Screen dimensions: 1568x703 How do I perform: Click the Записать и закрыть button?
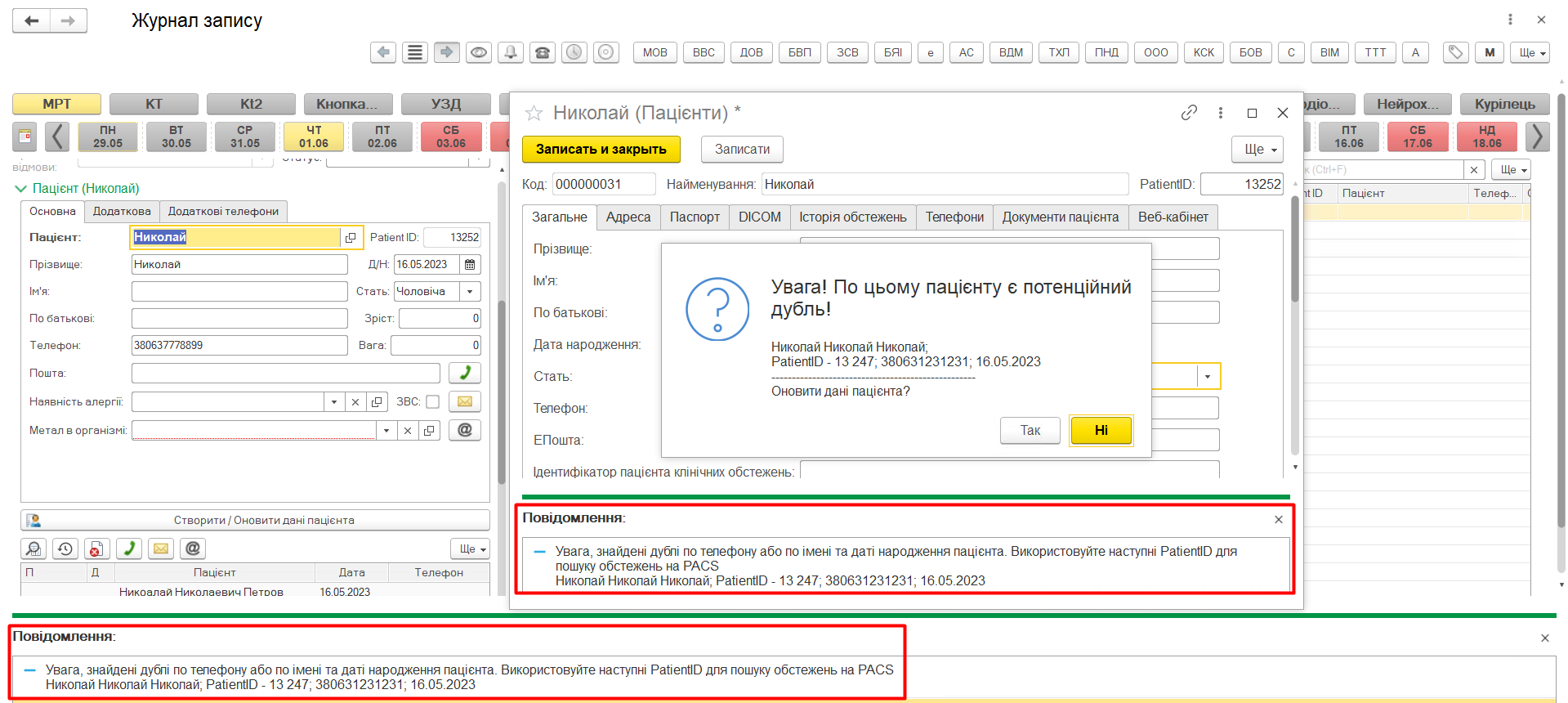coord(601,149)
